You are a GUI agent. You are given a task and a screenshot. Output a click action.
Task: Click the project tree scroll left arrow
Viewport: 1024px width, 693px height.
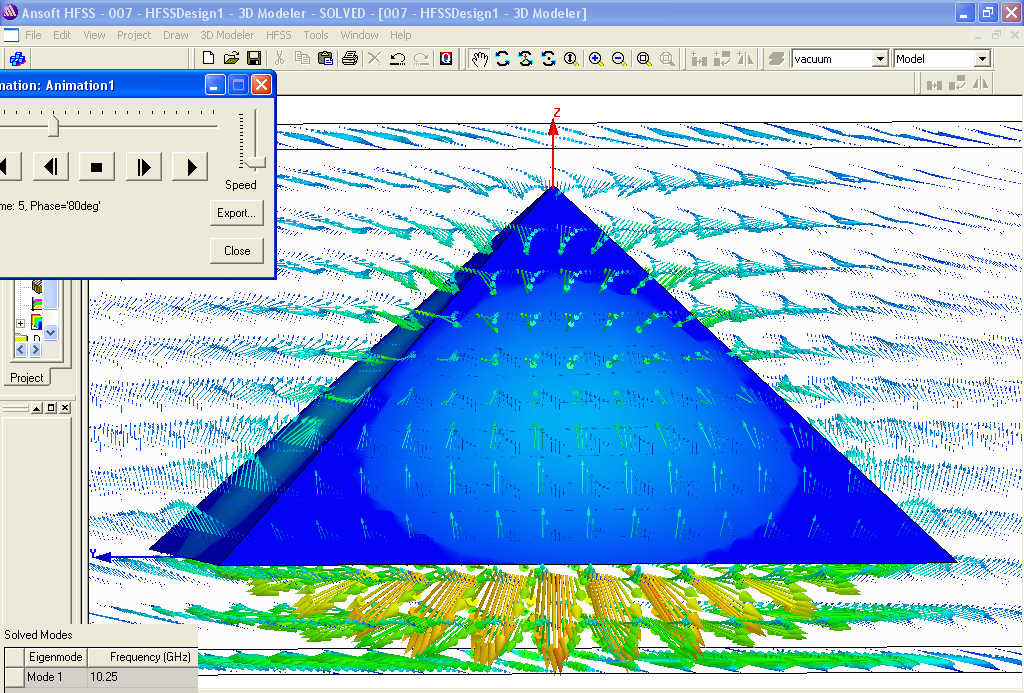20,350
